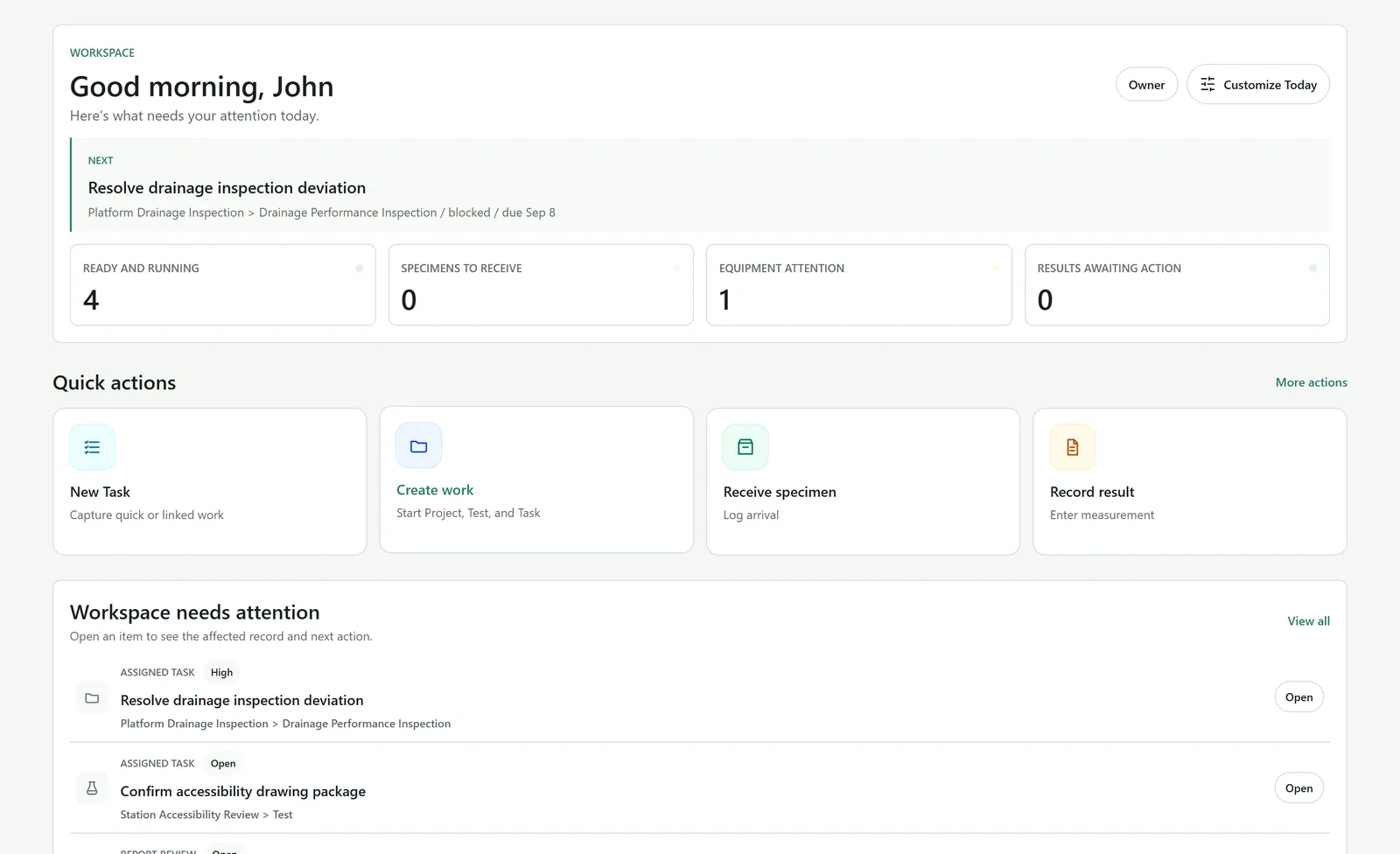Click Platform Drainage Inspection > Drainage Performance Inspection under task
The height and width of the screenshot is (854, 1400).
point(285,724)
